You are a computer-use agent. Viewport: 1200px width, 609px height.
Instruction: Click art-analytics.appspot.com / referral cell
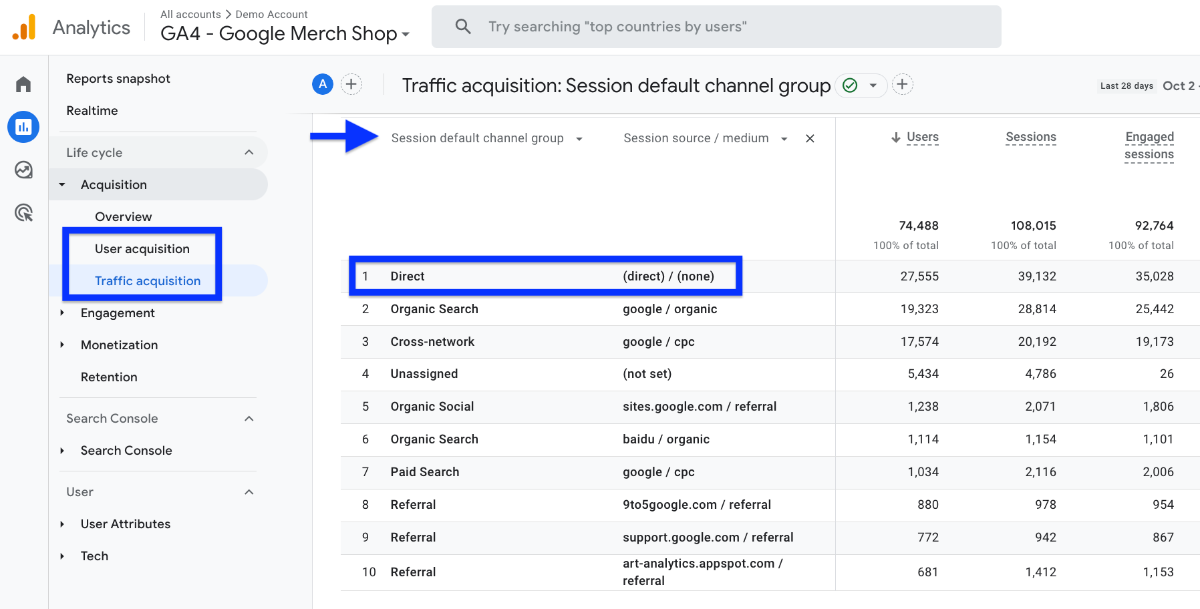[702, 572]
